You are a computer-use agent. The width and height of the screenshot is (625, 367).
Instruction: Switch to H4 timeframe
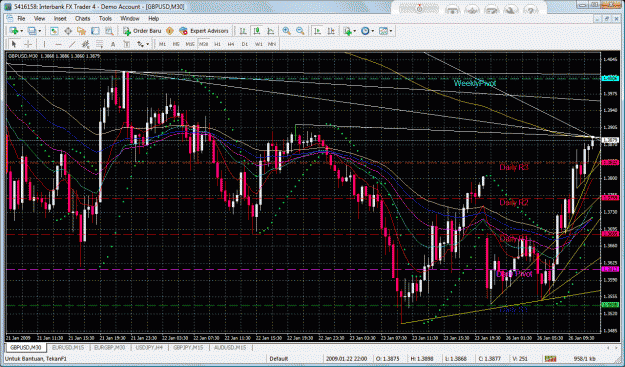pyautogui.click(x=231, y=44)
